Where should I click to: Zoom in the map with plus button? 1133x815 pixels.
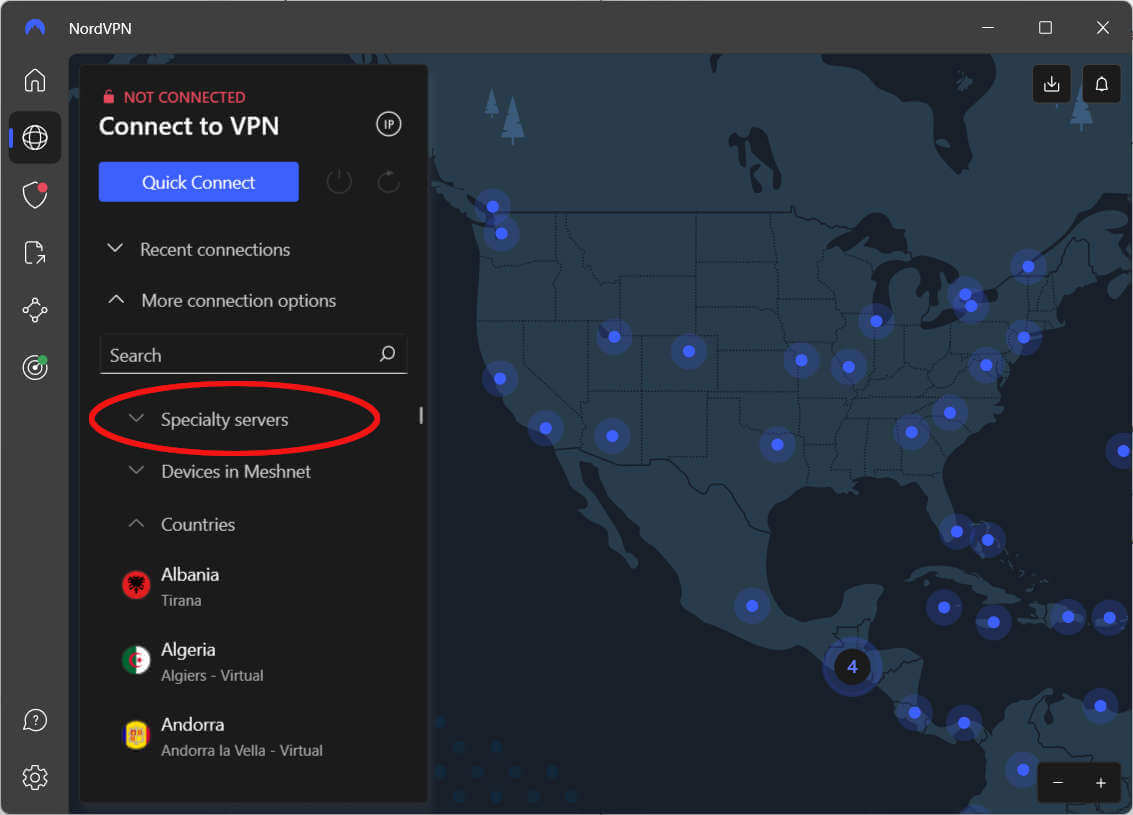1100,782
